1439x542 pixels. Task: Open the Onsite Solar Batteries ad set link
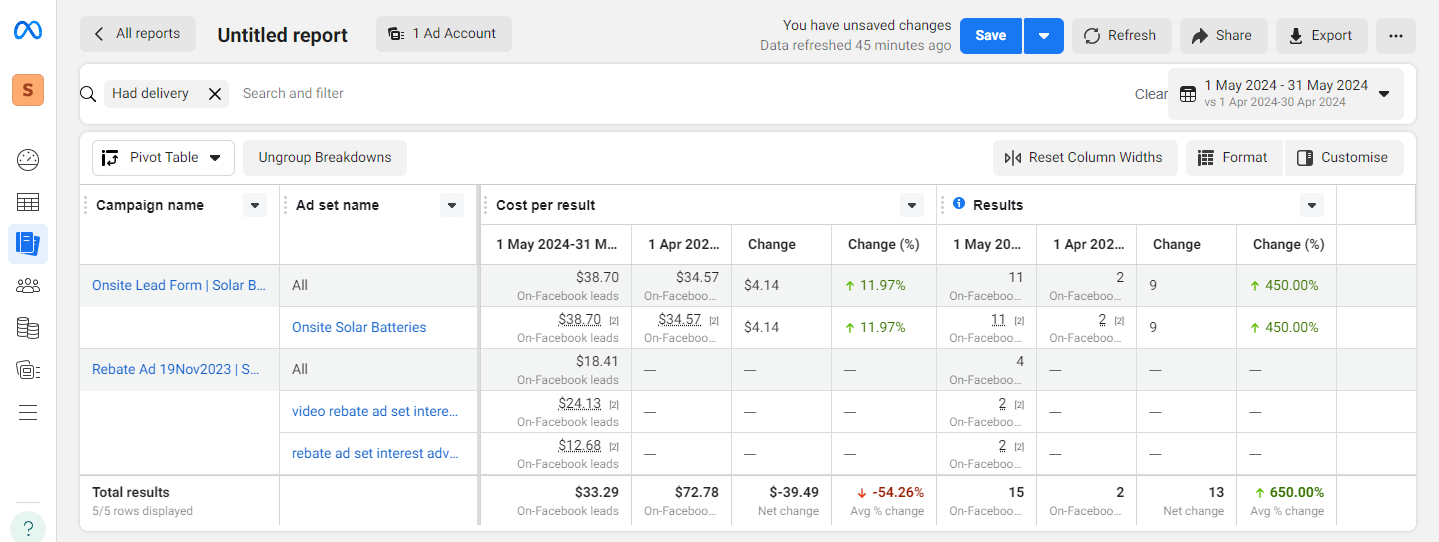[x=359, y=327]
